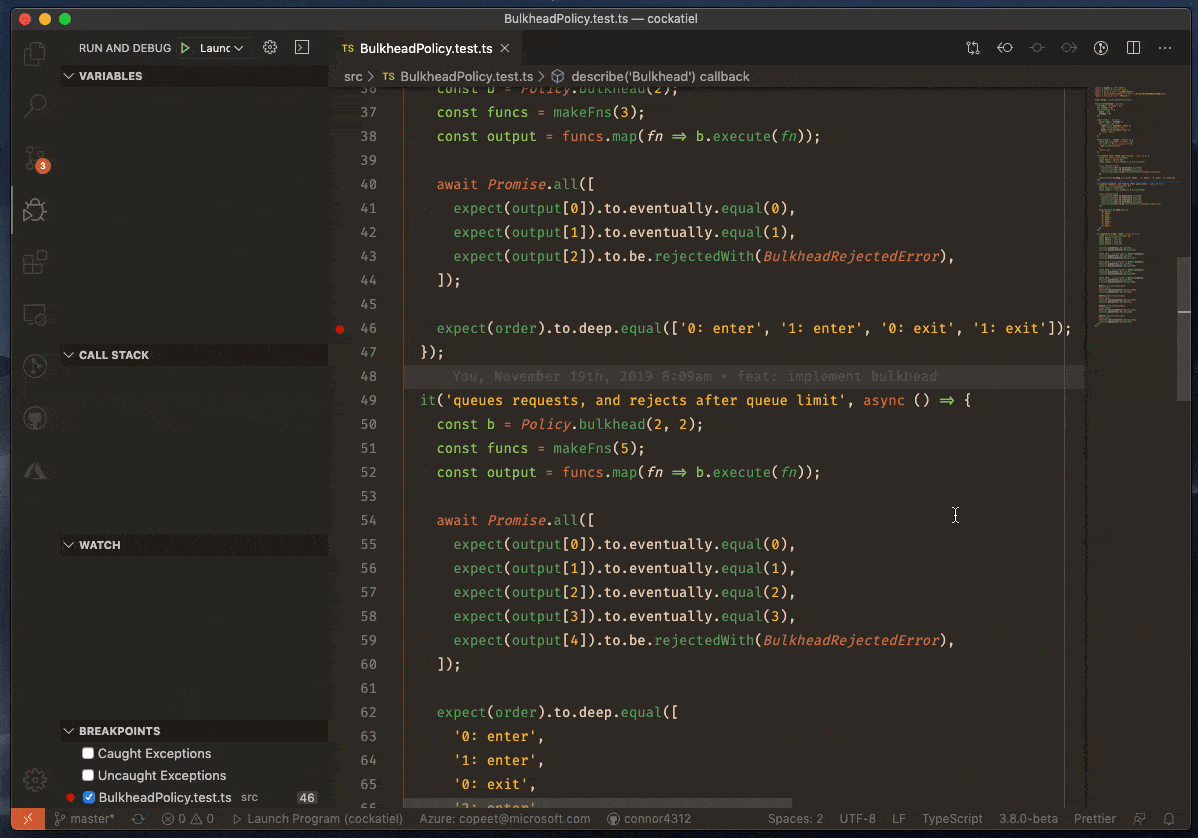1198x838 pixels.
Task: Click the red breakpoint dot on line 46
Action: 339,328
